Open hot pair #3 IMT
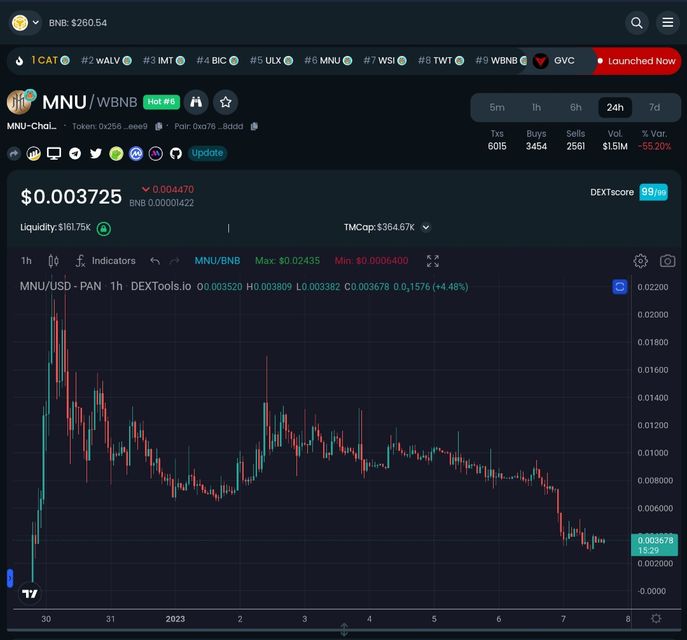The width and height of the screenshot is (687, 640). (163, 60)
